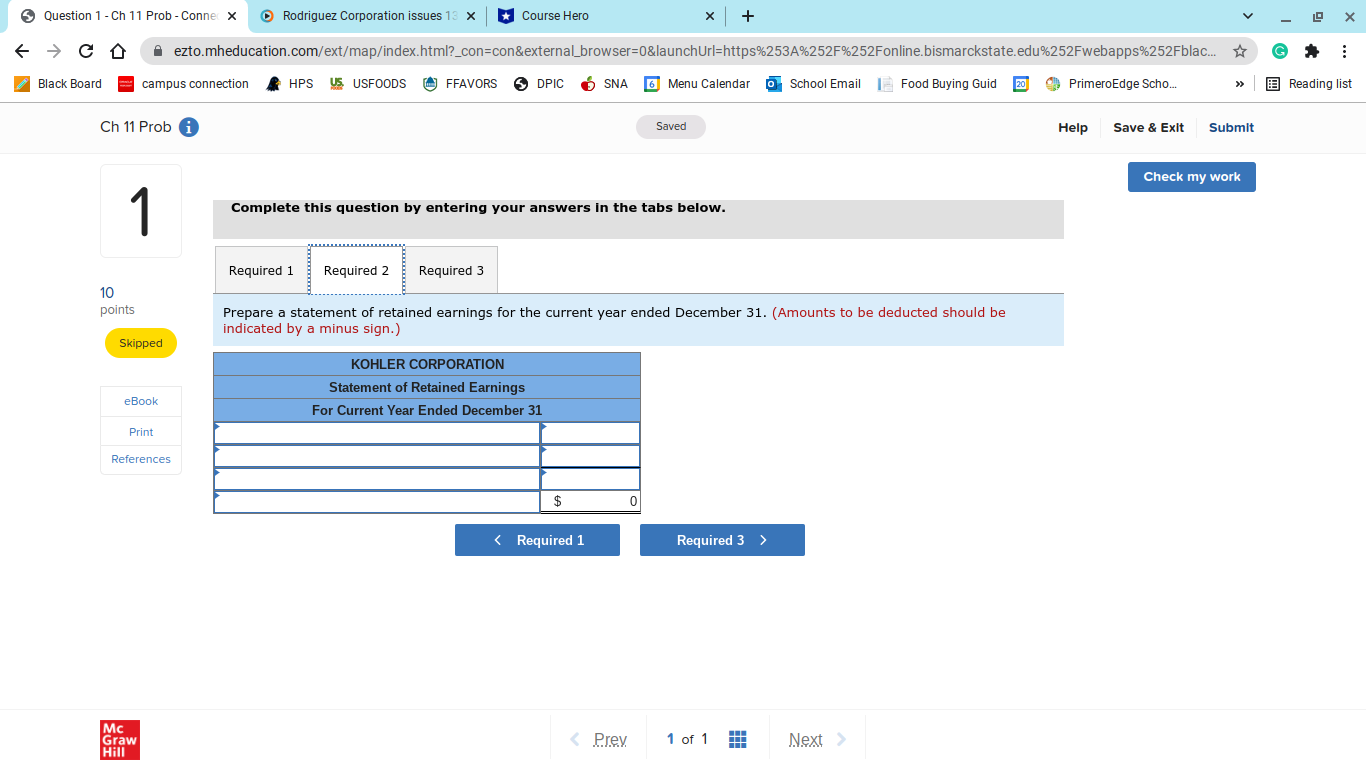Switch to the Required 3 tab

(450, 269)
